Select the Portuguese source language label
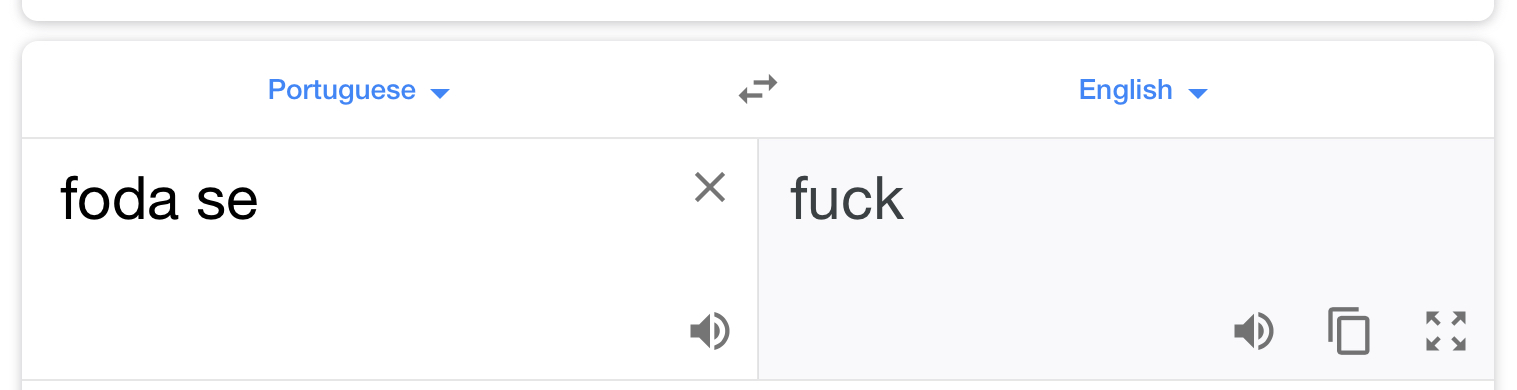 (x=342, y=90)
